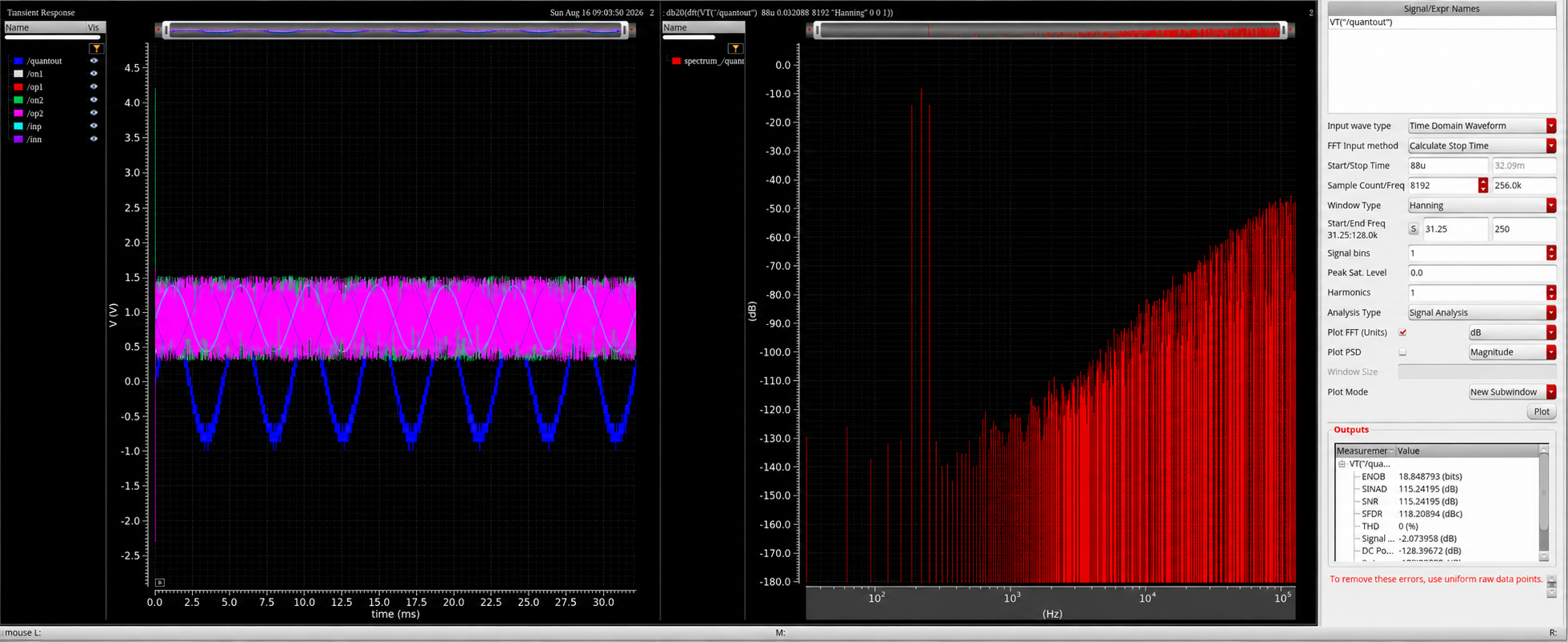Click the magenta color swatch of /op2
1568x642 pixels.
click(18, 113)
